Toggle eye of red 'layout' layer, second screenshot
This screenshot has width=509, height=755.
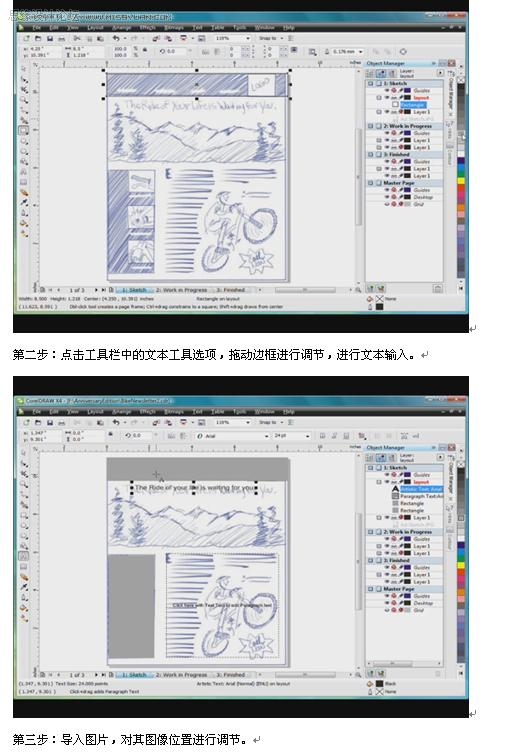(386, 482)
